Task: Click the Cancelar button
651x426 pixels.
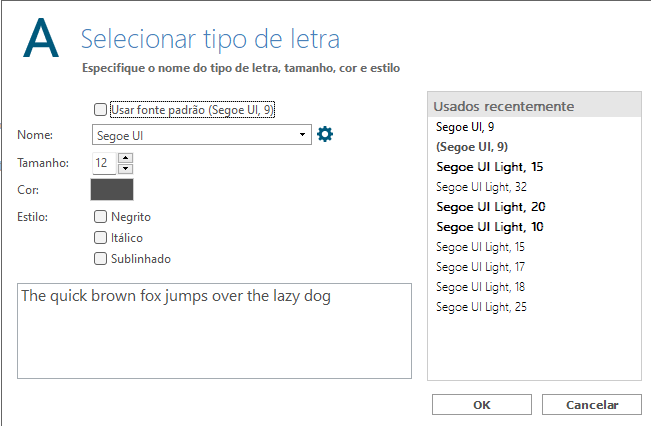Action: point(592,404)
